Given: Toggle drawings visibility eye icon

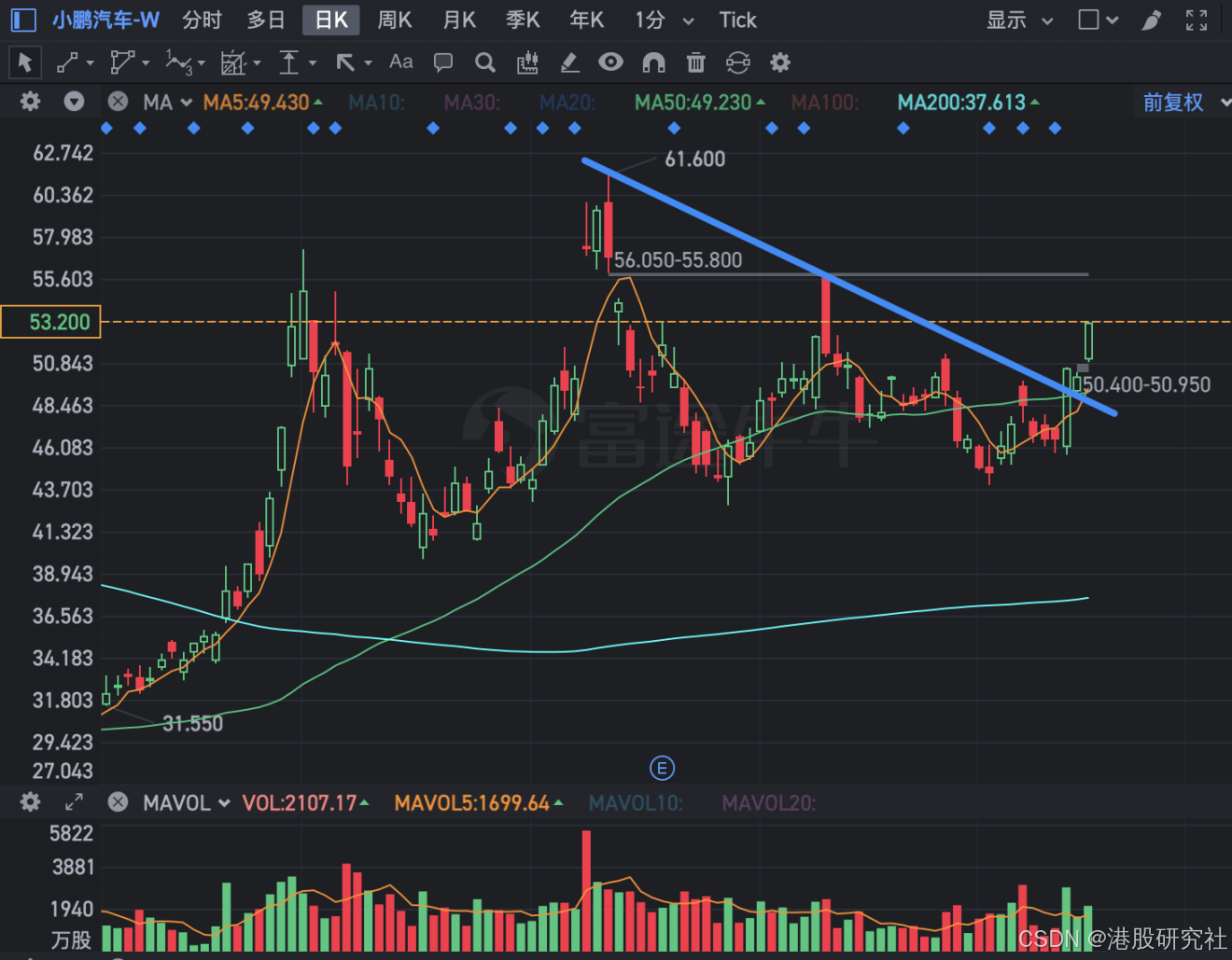Looking at the screenshot, I should pyautogui.click(x=610, y=62).
